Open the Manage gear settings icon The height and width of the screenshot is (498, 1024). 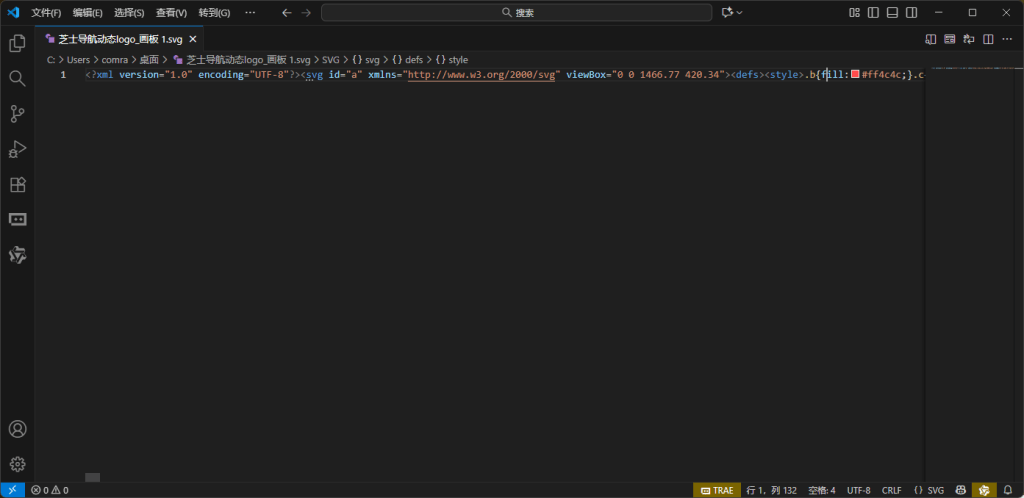click(17, 464)
